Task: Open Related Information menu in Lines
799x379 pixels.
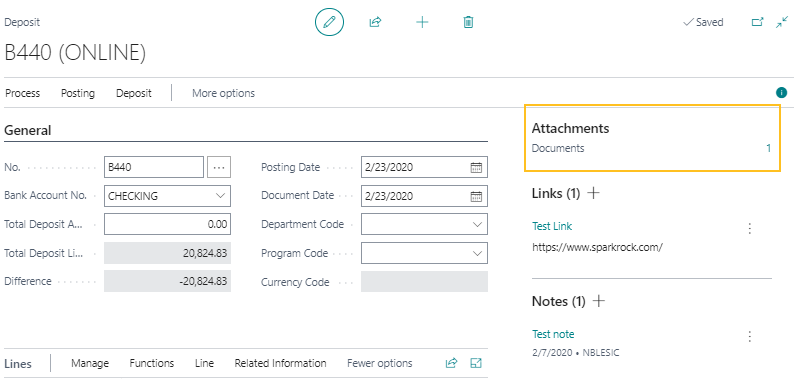Action: (280, 363)
